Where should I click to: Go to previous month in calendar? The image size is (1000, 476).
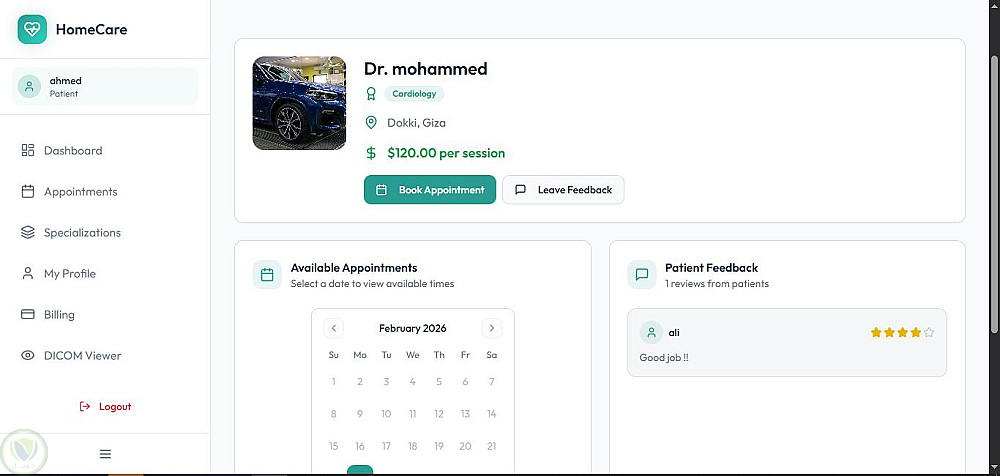point(334,328)
